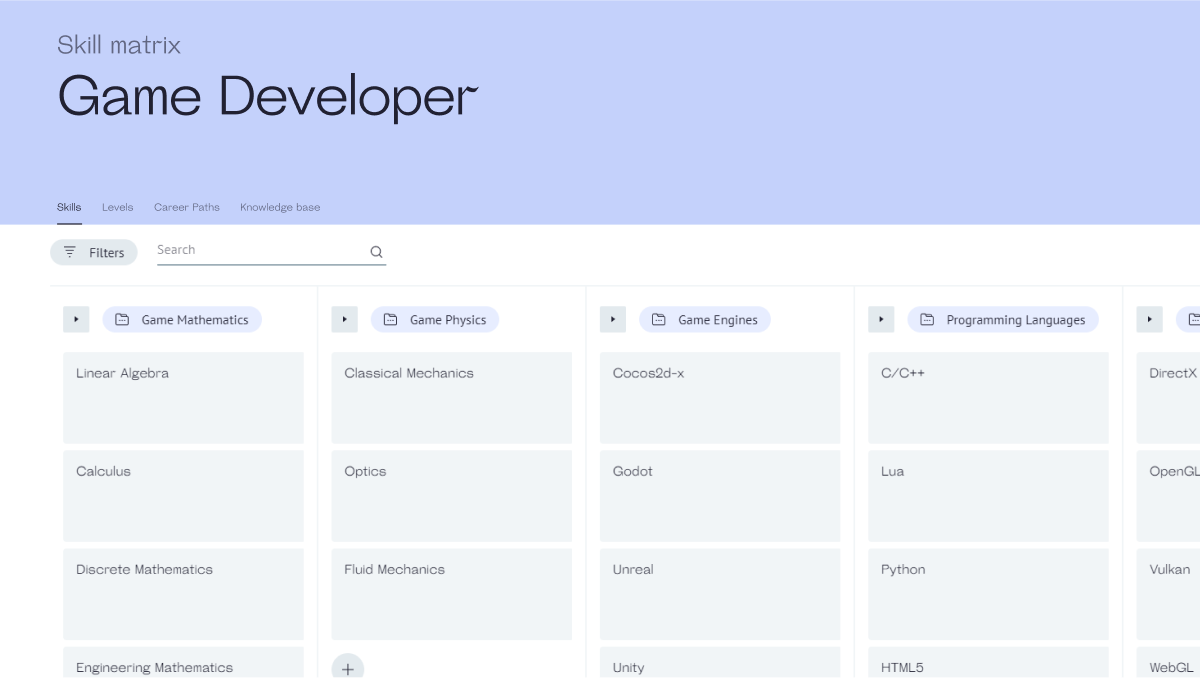Open the Python skill card
1200x678 pixels.
pyautogui.click(x=988, y=594)
